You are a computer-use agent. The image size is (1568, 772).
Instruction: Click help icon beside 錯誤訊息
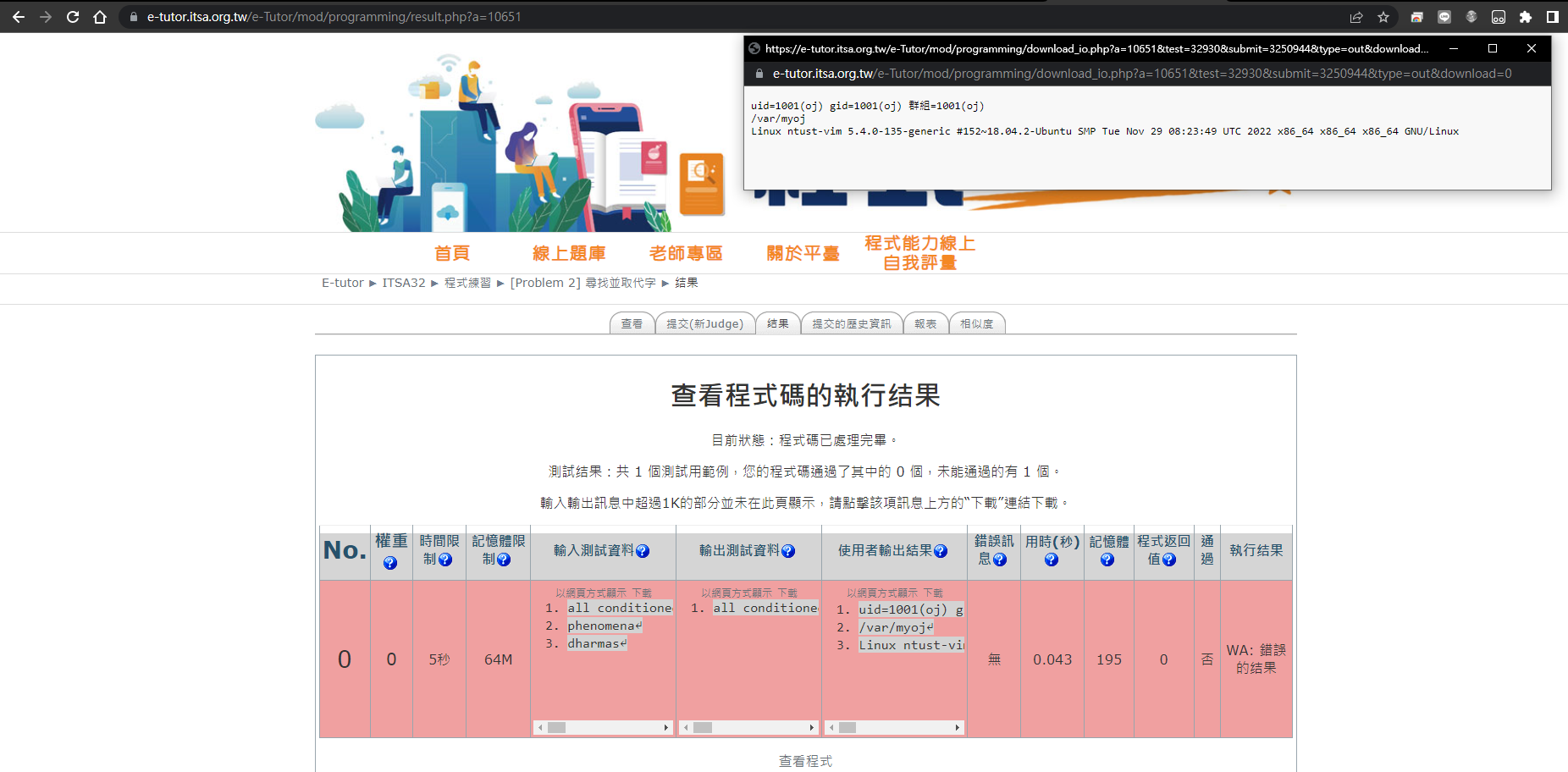click(1000, 560)
